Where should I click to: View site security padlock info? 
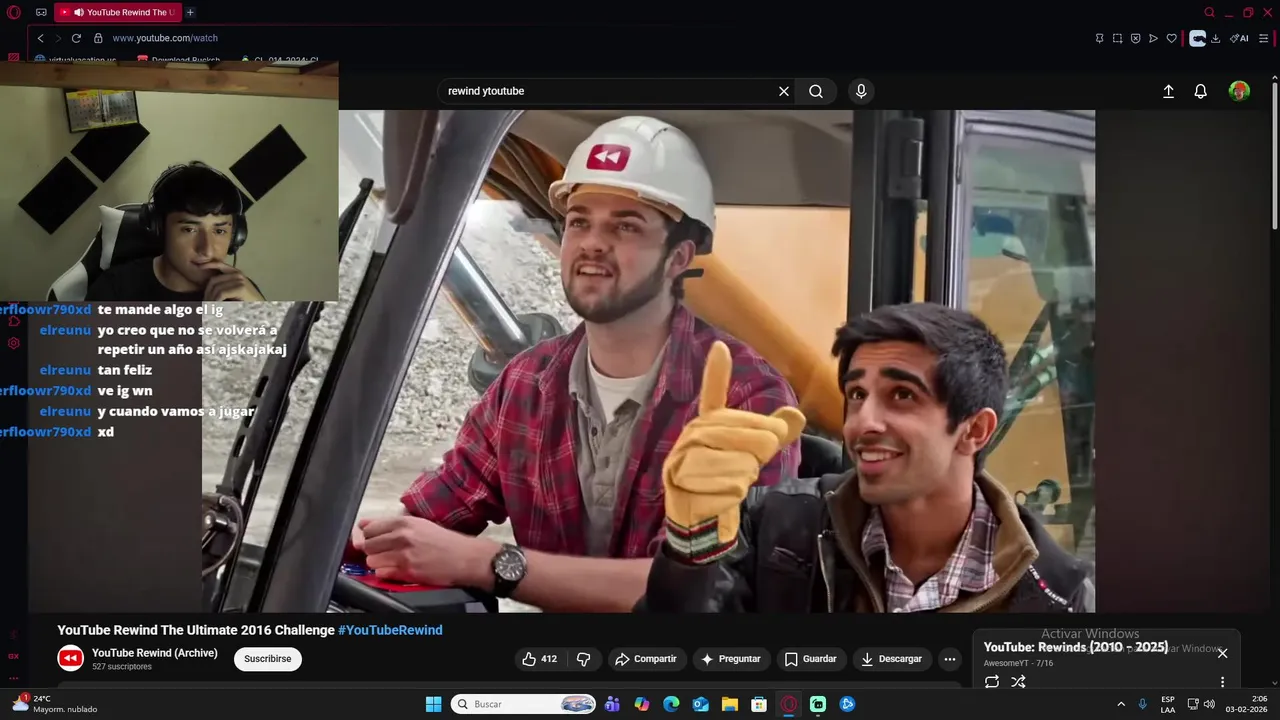point(98,38)
